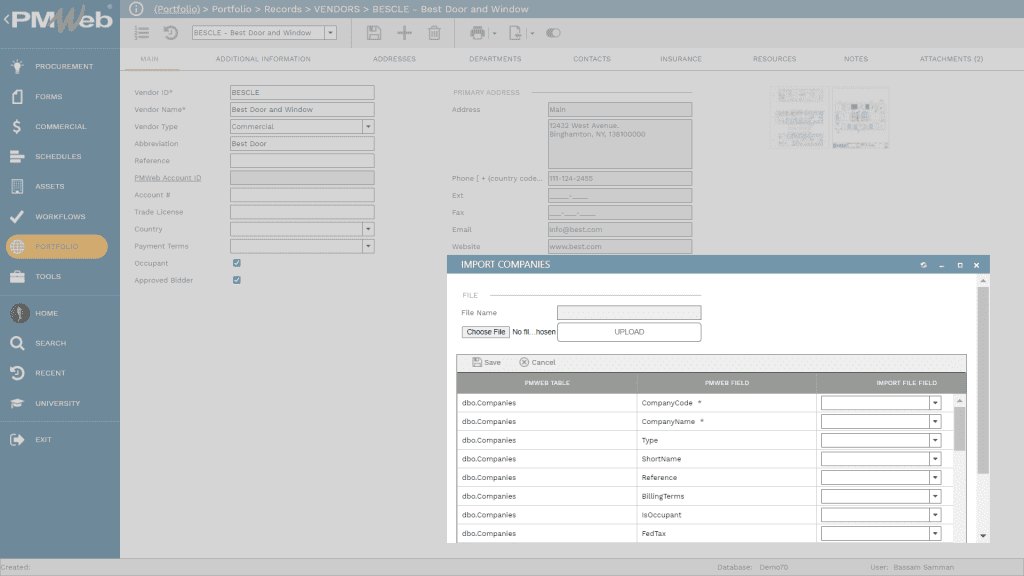Switch to the Resources tab

[x=775, y=59]
